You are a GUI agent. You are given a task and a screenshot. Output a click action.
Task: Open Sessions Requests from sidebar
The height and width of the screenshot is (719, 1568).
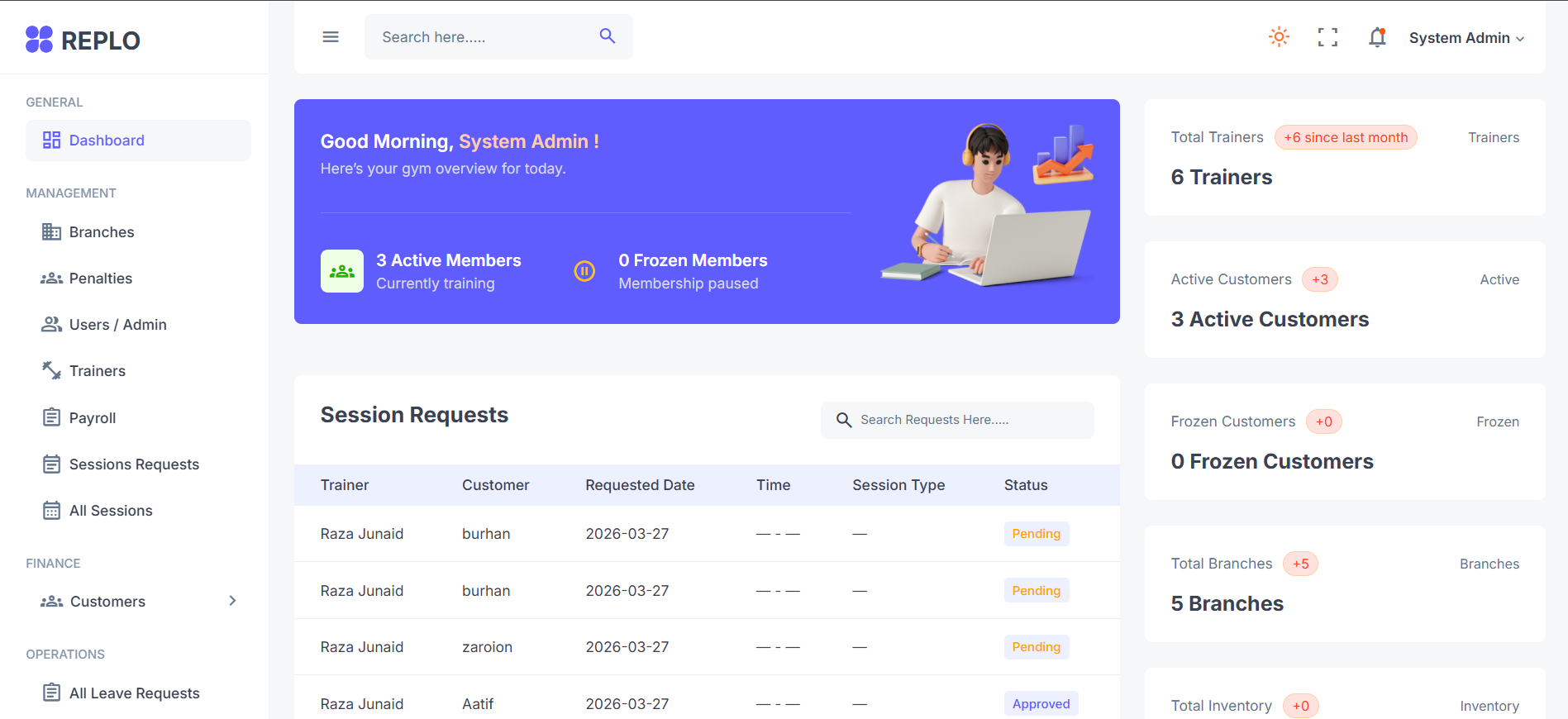click(x=134, y=464)
